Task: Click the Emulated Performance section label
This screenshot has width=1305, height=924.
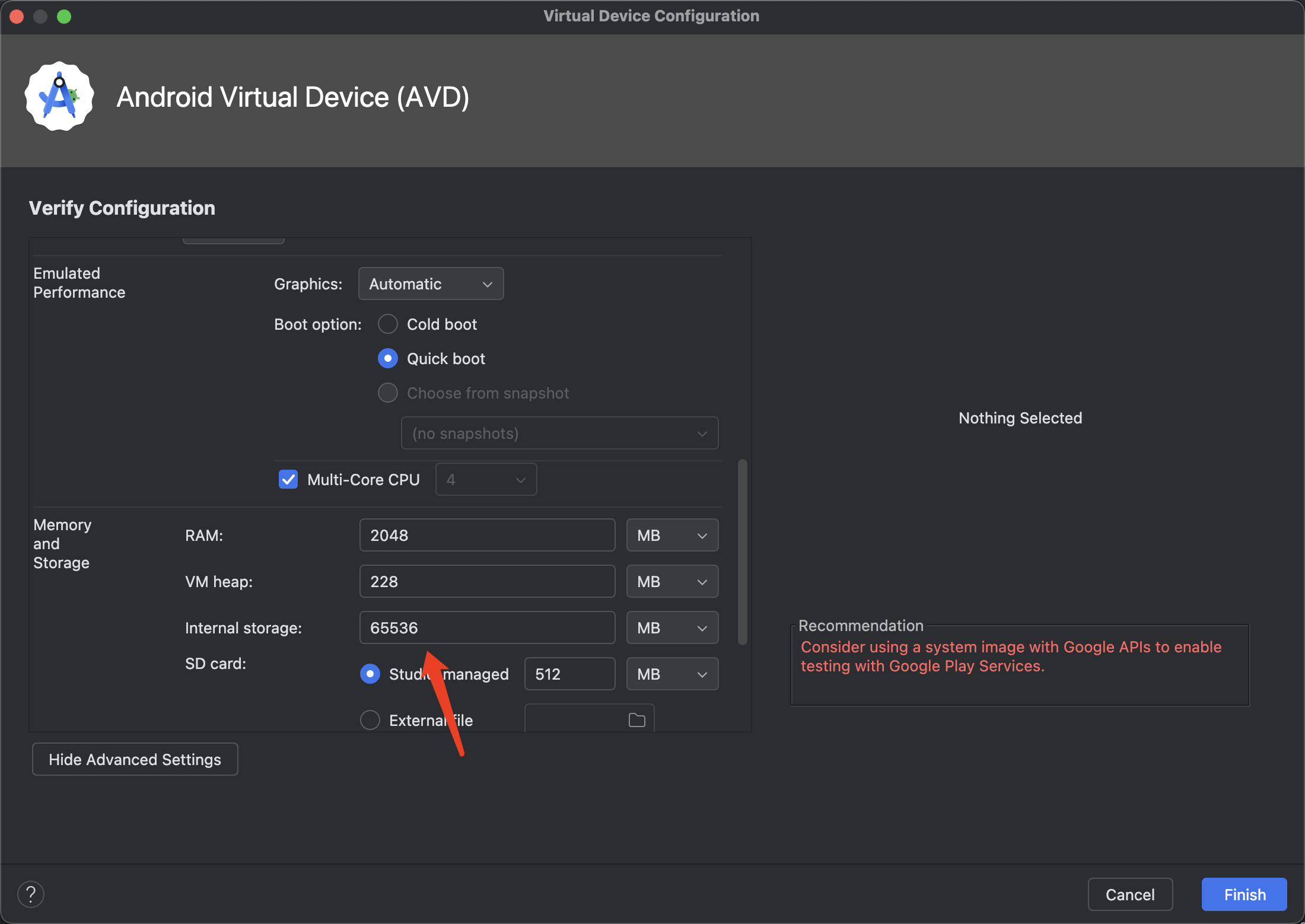Action: coord(79,283)
